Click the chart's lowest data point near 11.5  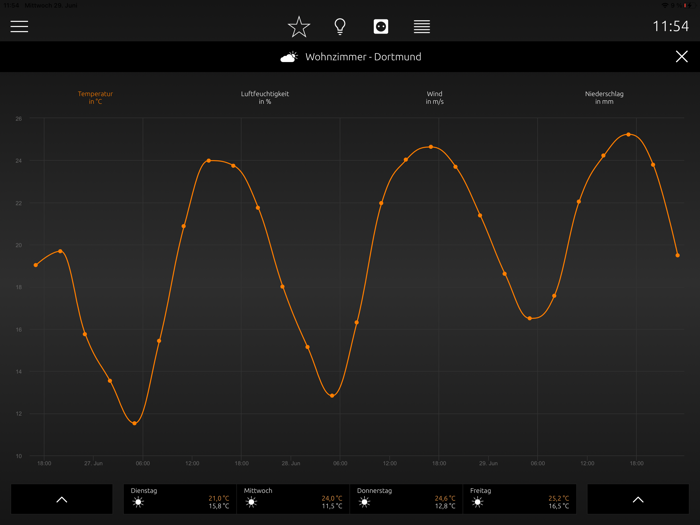tap(134, 423)
